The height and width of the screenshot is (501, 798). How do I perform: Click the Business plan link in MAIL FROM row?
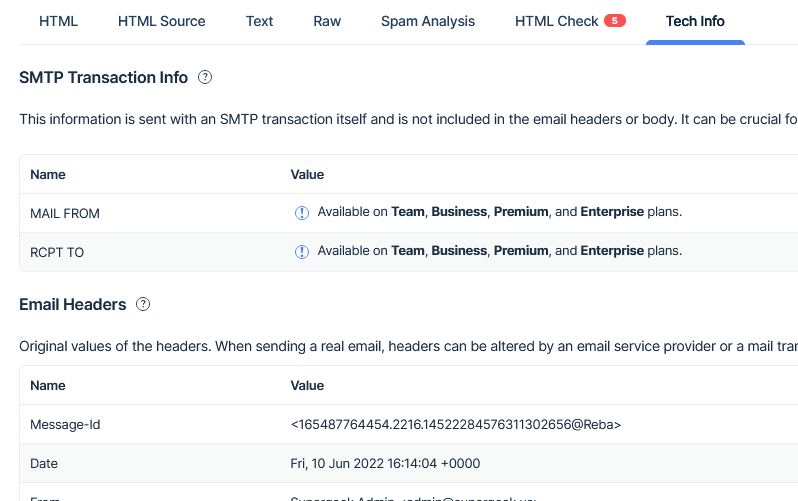pyautogui.click(x=459, y=212)
